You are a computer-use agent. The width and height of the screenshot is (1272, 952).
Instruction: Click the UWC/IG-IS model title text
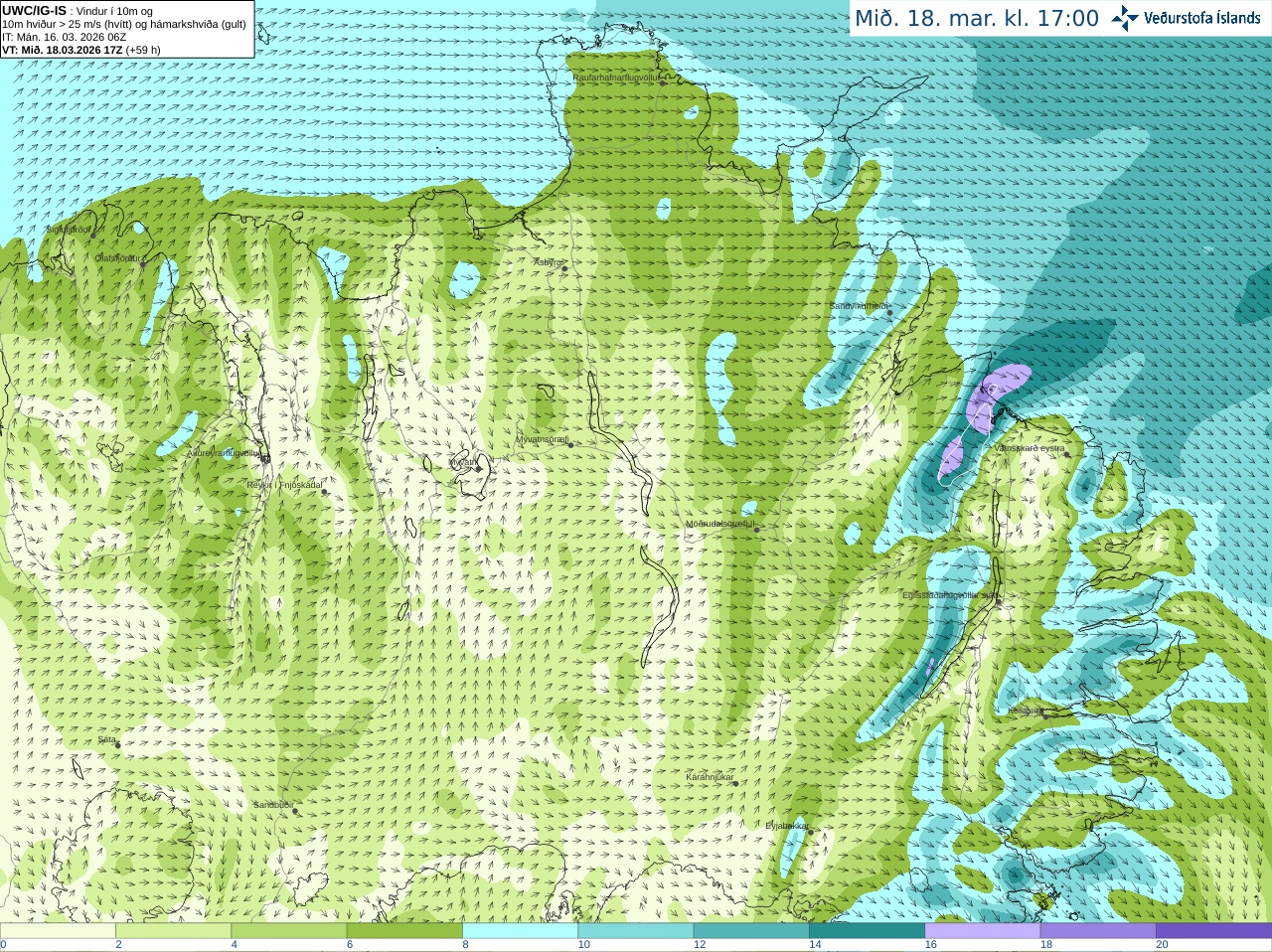34,11
